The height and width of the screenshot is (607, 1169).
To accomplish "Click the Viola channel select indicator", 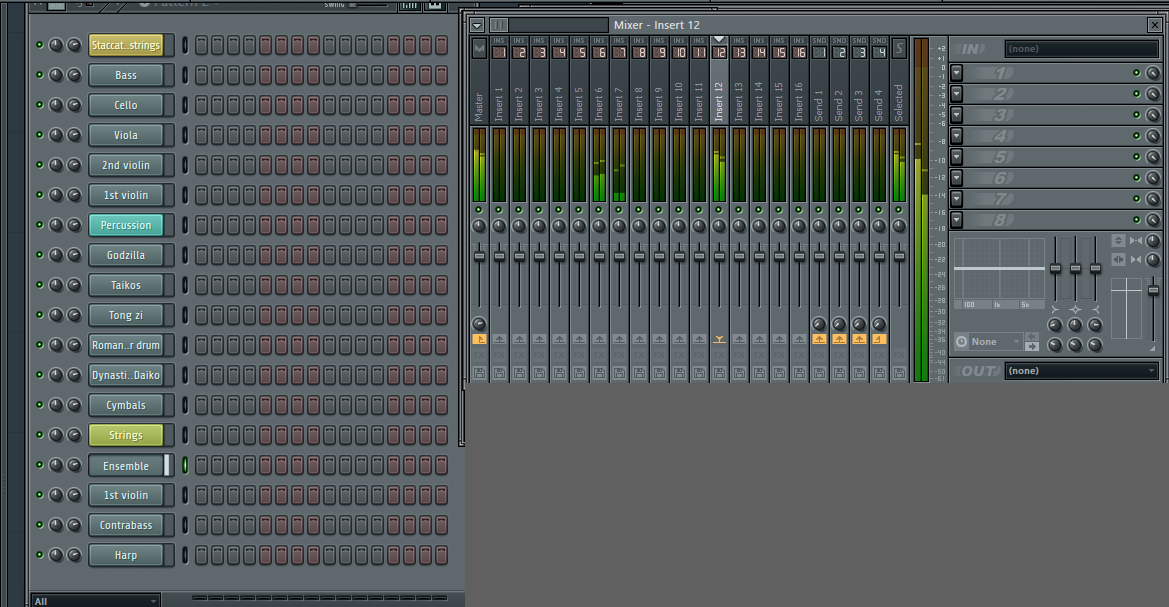I will [185, 135].
